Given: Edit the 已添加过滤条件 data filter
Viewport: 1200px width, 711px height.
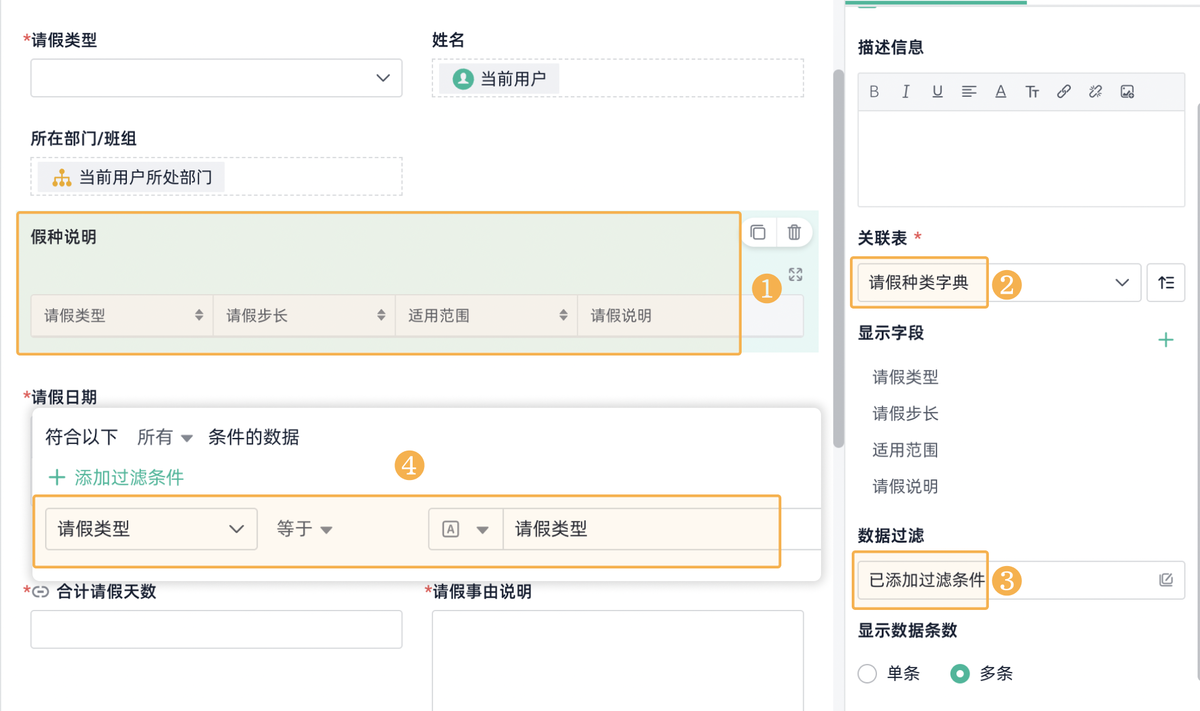Looking at the screenshot, I should pyautogui.click(x=1166, y=580).
